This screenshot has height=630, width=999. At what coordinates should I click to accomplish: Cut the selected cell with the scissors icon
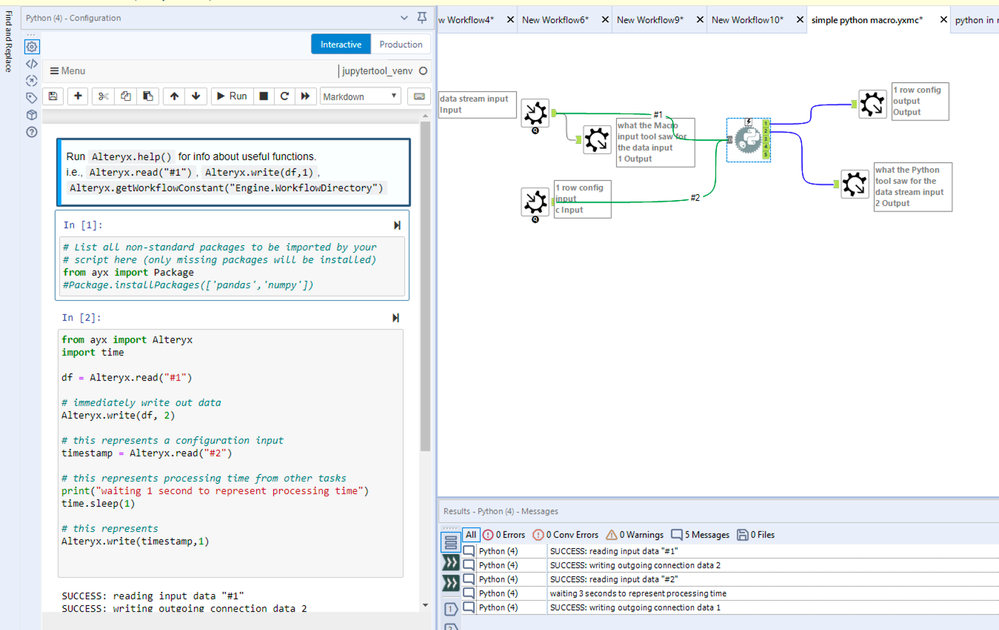tap(102, 96)
